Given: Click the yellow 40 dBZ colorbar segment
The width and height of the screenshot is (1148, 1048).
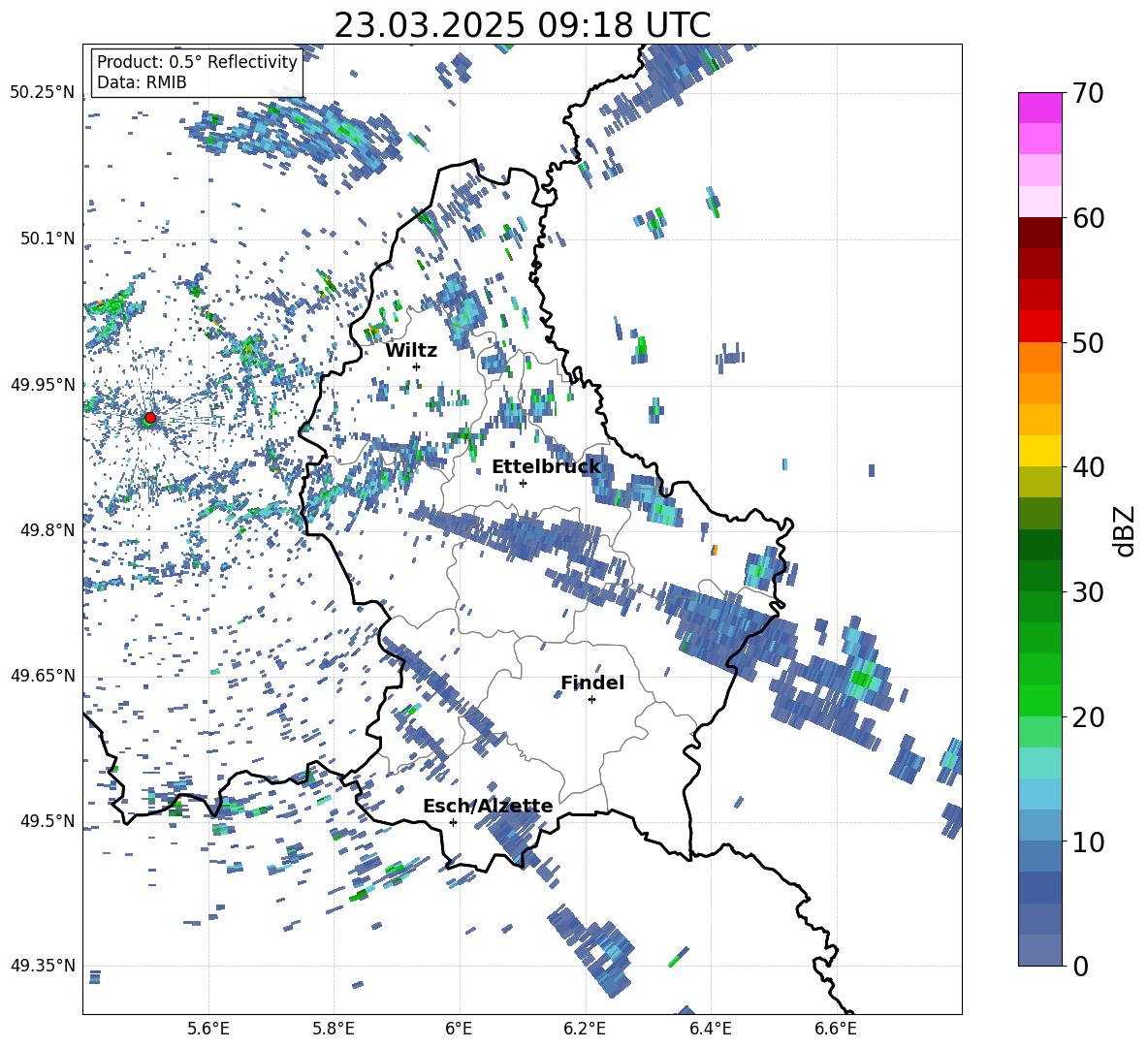Looking at the screenshot, I should click(1039, 451).
